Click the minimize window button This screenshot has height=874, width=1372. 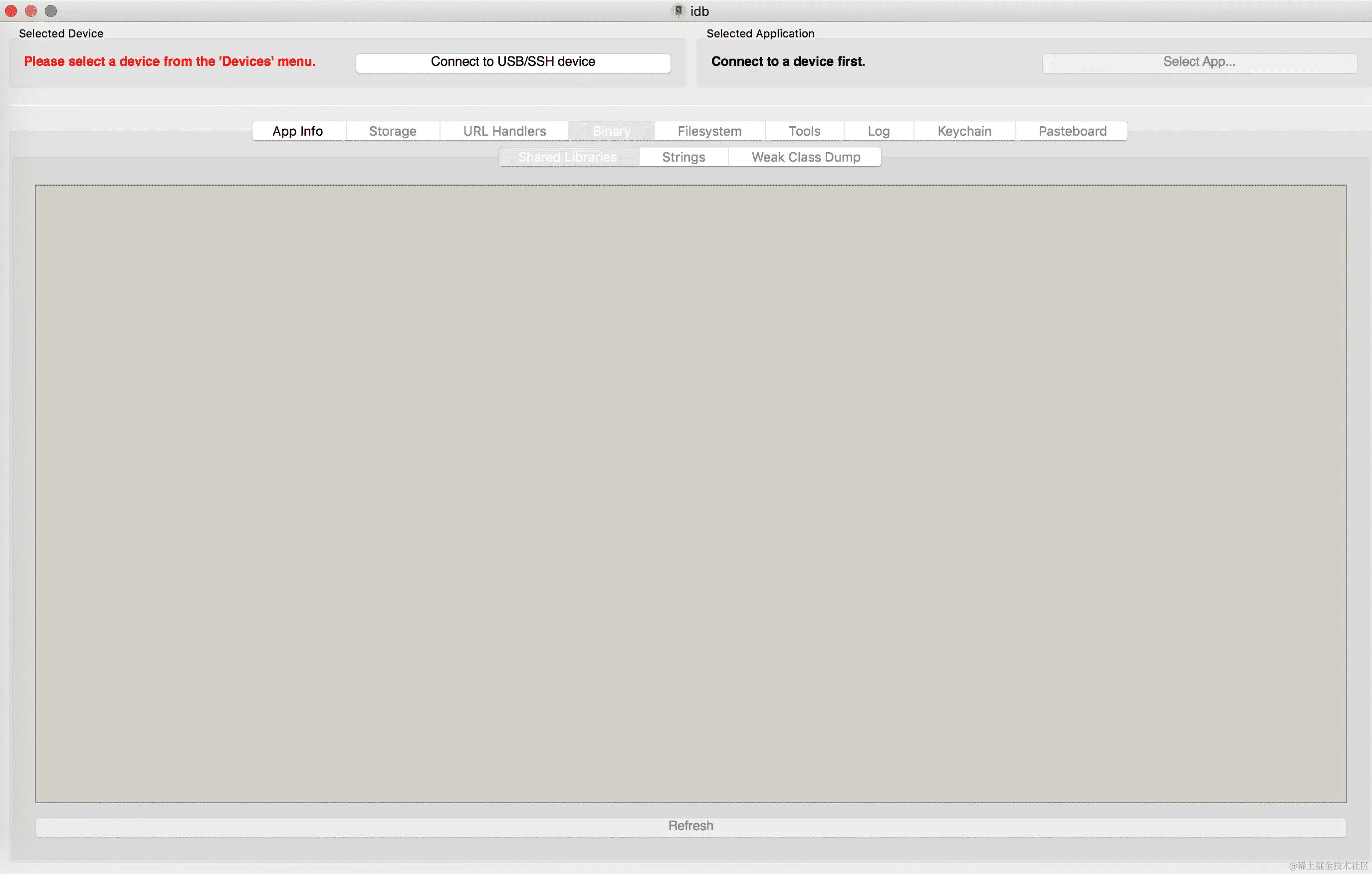(x=31, y=11)
